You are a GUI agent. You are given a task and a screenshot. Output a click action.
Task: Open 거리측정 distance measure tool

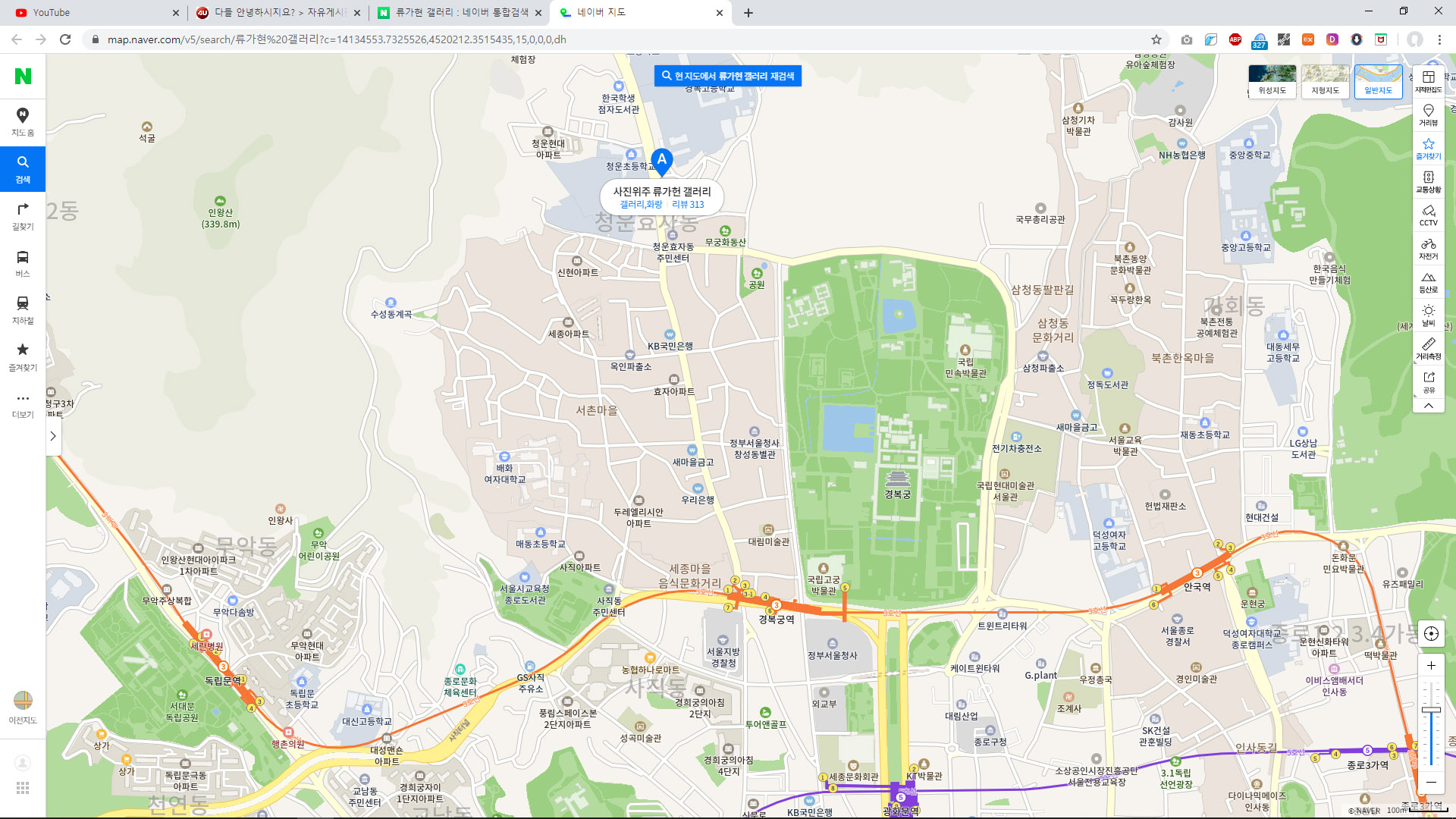(x=1428, y=348)
